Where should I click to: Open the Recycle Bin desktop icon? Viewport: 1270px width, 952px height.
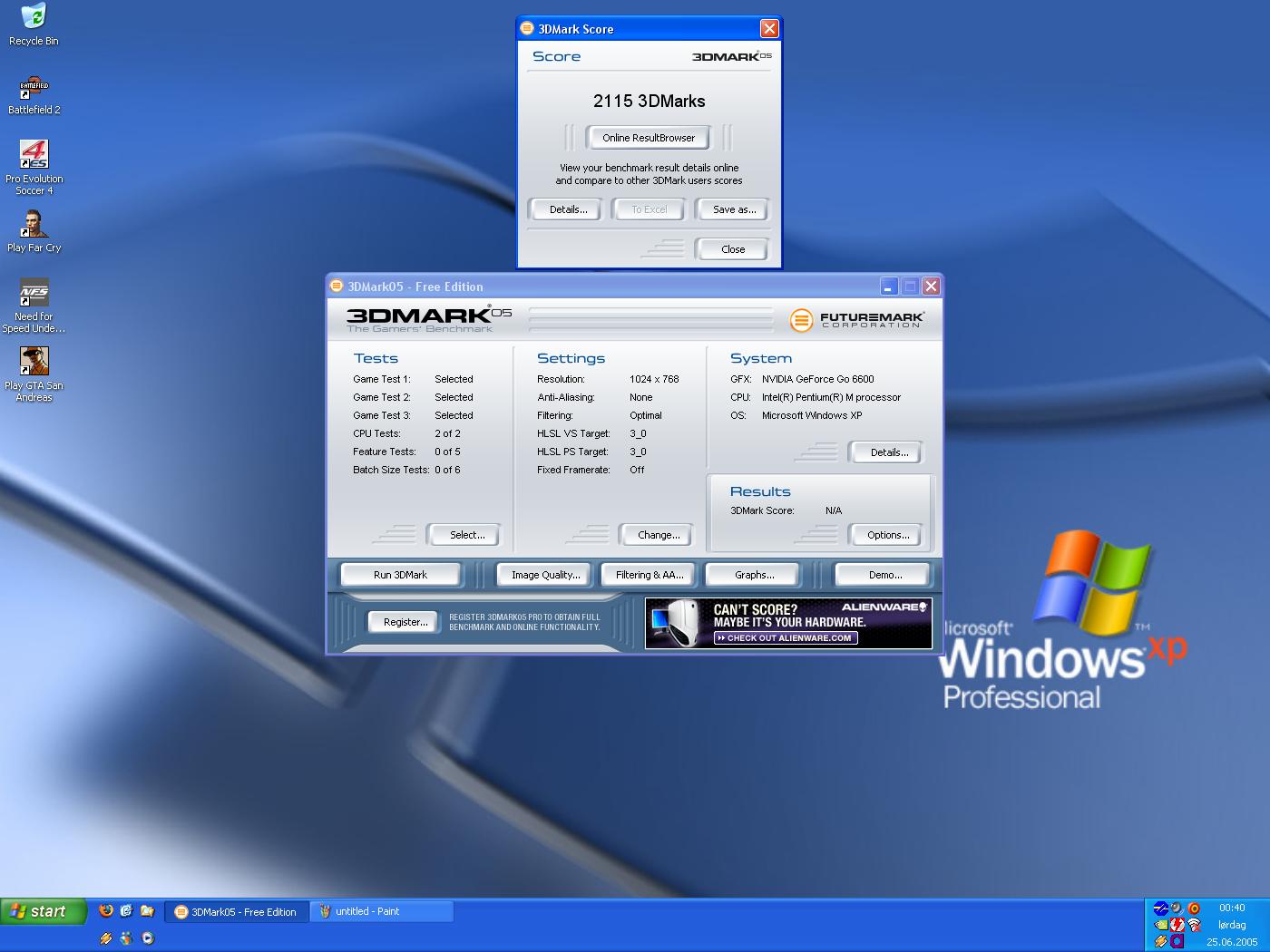click(34, 24)
